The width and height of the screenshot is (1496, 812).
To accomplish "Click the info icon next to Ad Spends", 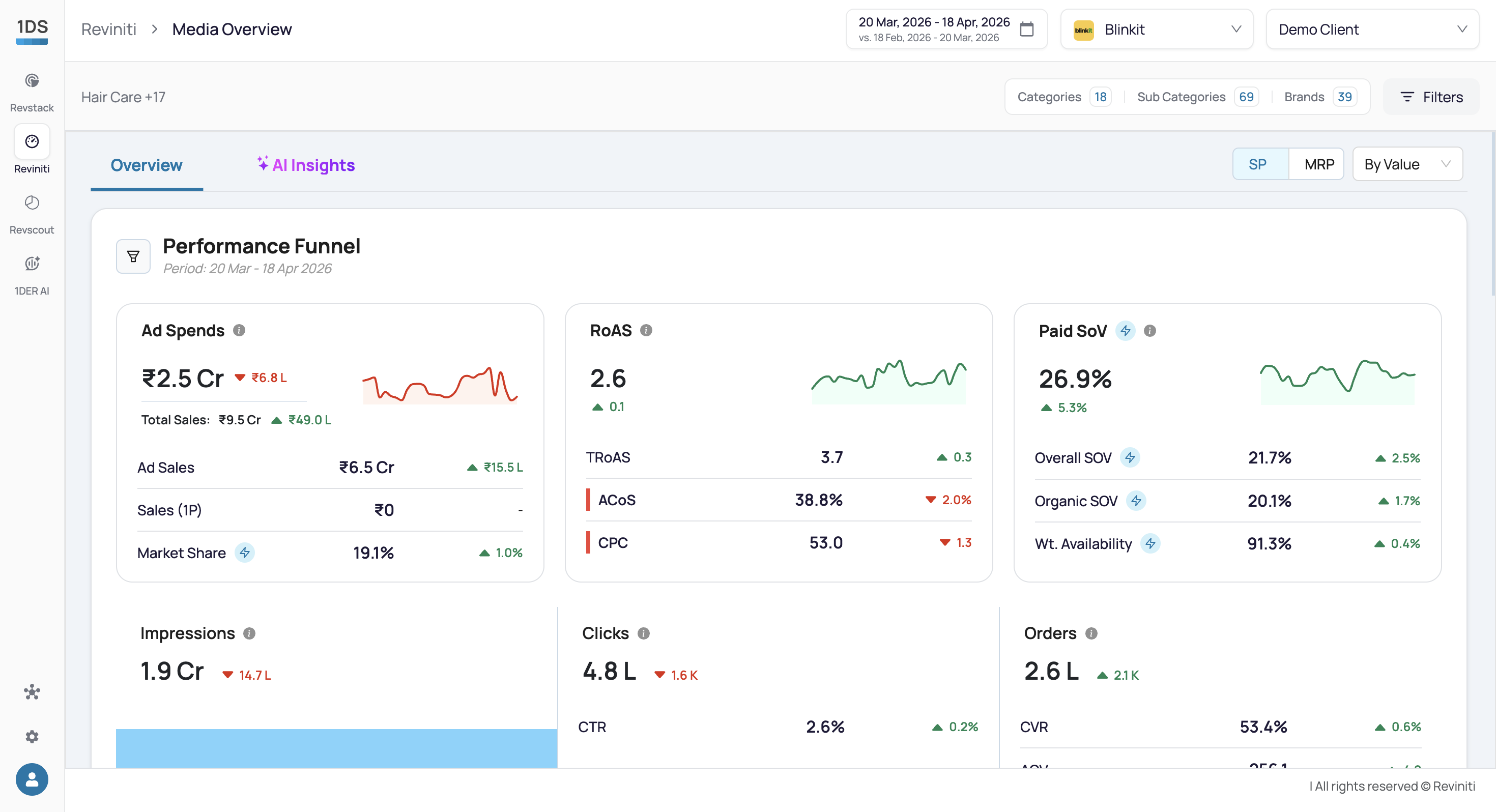I will click(239, 331).
